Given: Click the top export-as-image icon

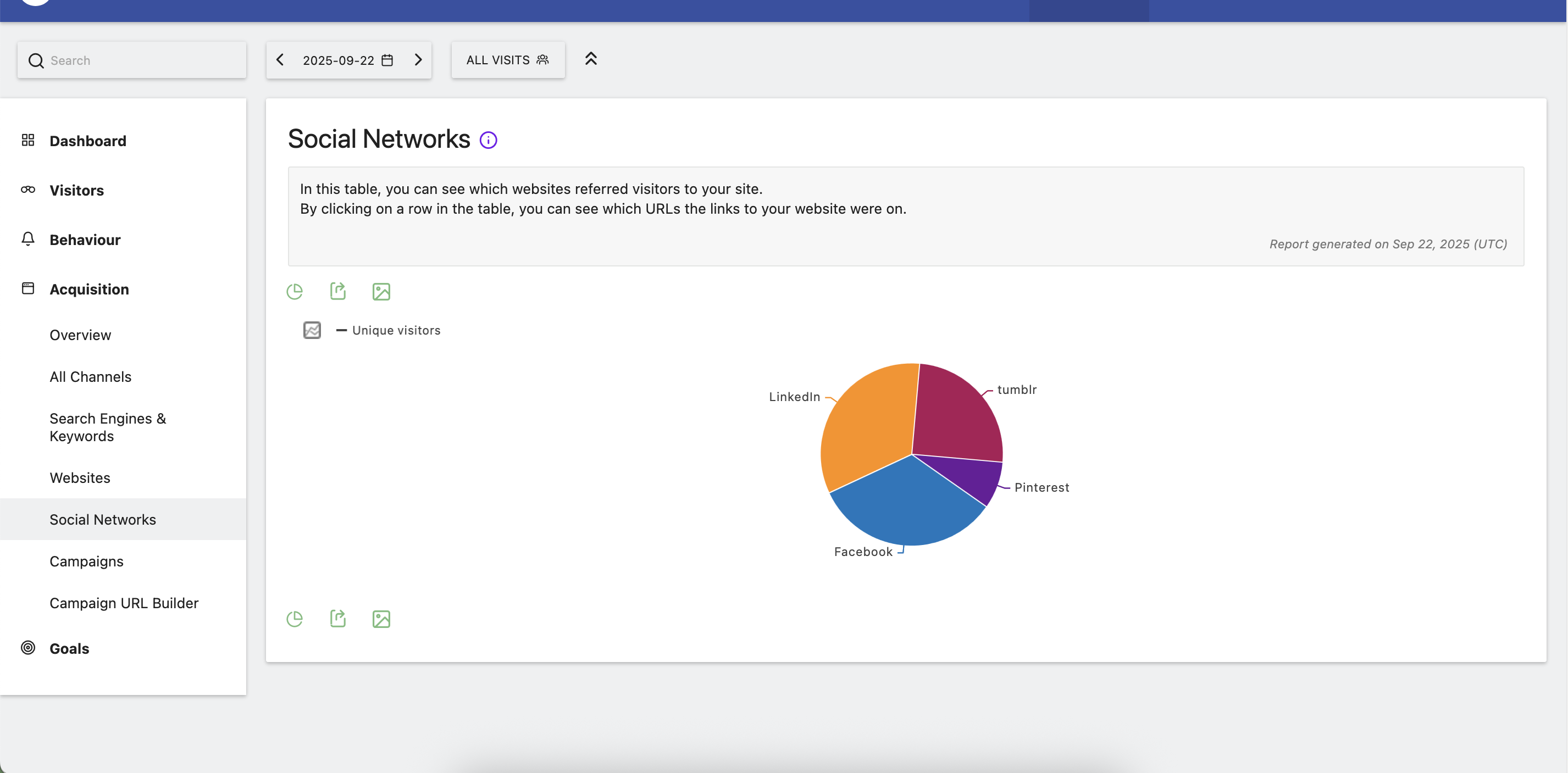Looking at the screenshot, I should tap(381, 292).
